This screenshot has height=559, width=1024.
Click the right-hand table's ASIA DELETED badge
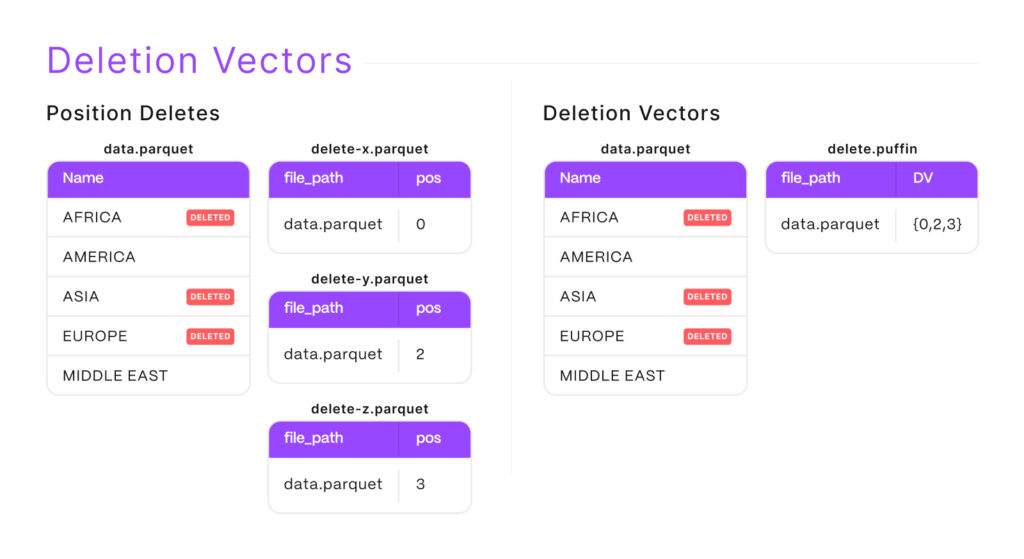point(707,297)
